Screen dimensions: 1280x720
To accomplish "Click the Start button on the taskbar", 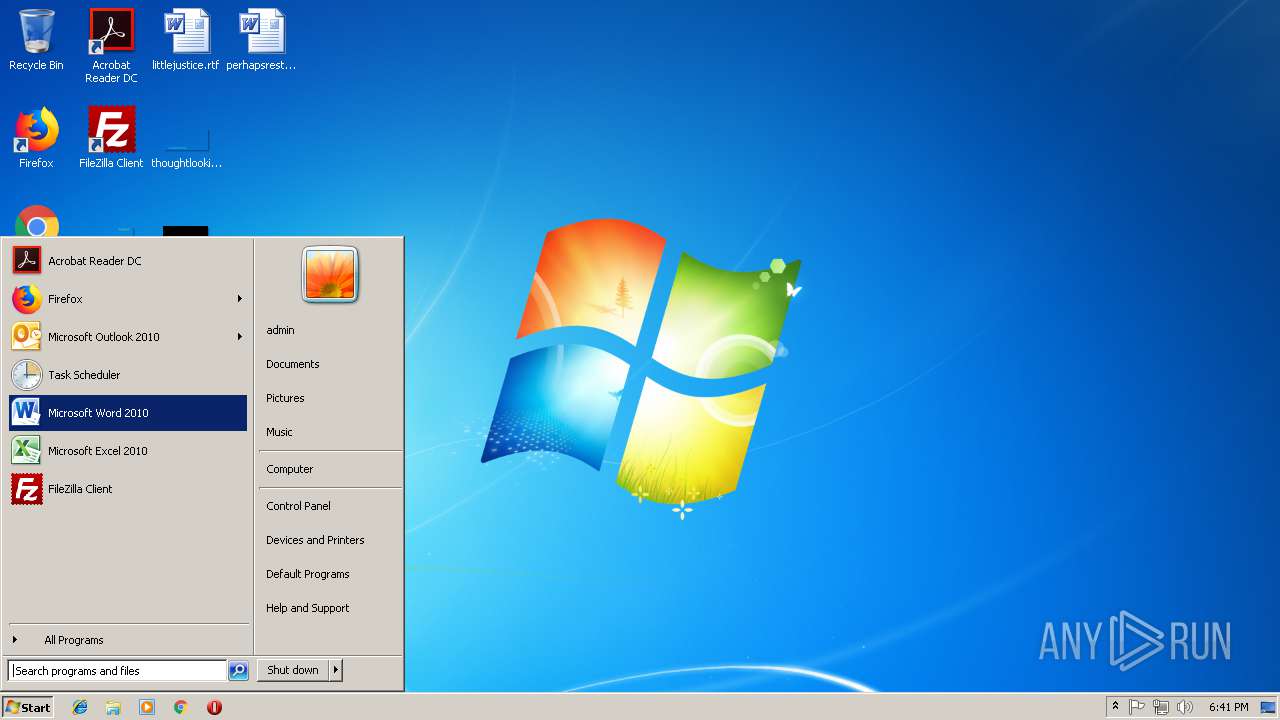I will (28, 707).
